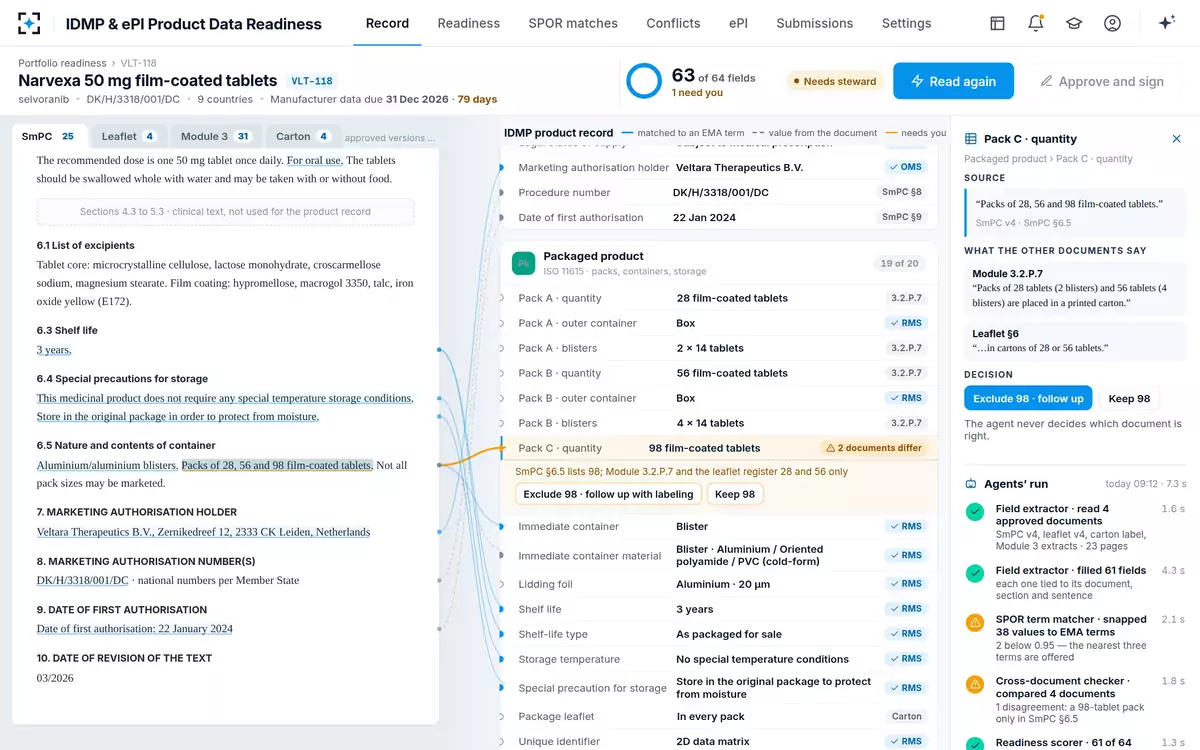1200x750 pixels.
Task: Open the learning graduation cap icon
Action: coord(1074,23)
